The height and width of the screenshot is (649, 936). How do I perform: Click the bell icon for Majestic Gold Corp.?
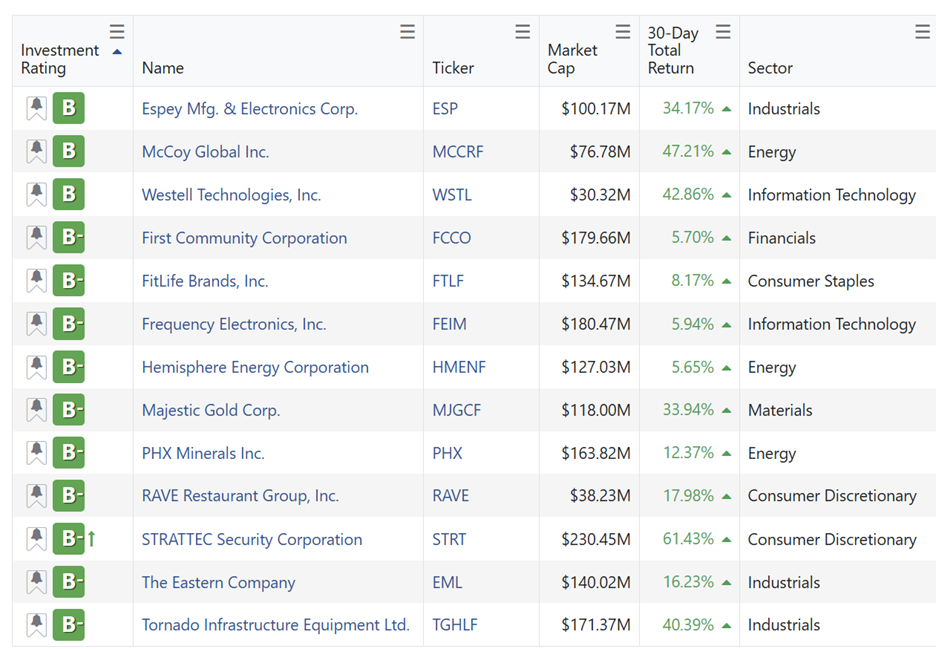coord(36,410)
